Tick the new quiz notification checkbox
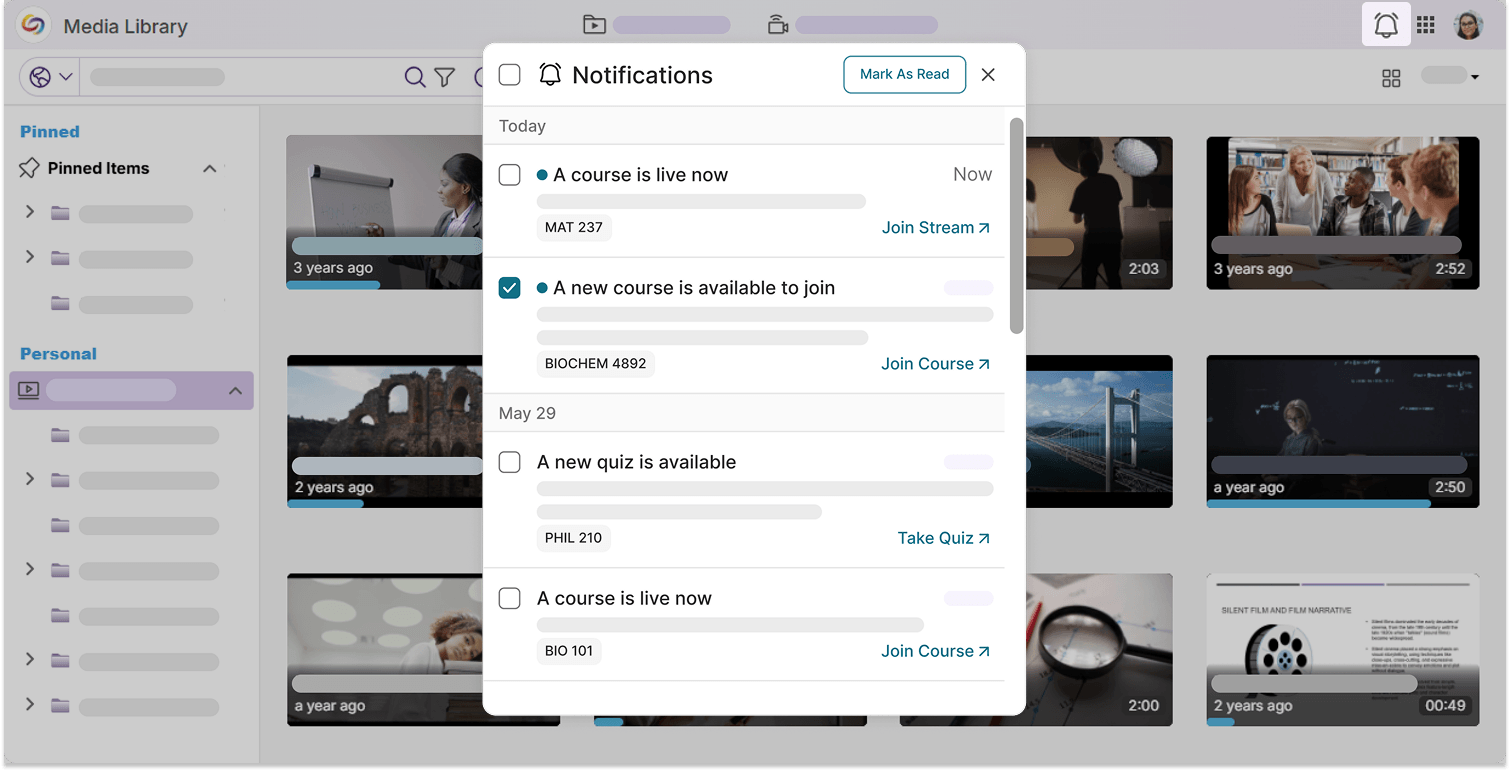Image resolution: width=1510 pixels, height=771 pixels. [x=509, y=462]
